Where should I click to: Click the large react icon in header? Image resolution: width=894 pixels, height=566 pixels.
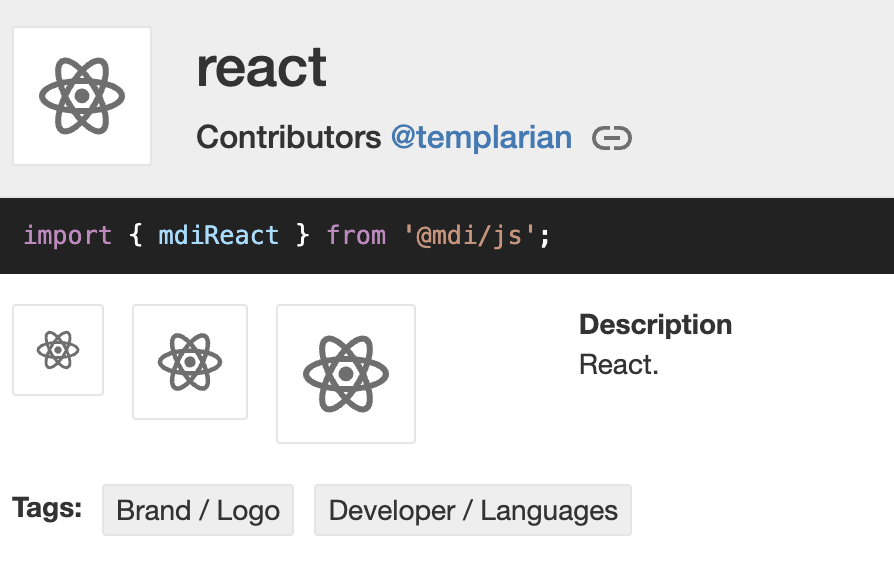(82, 96)
